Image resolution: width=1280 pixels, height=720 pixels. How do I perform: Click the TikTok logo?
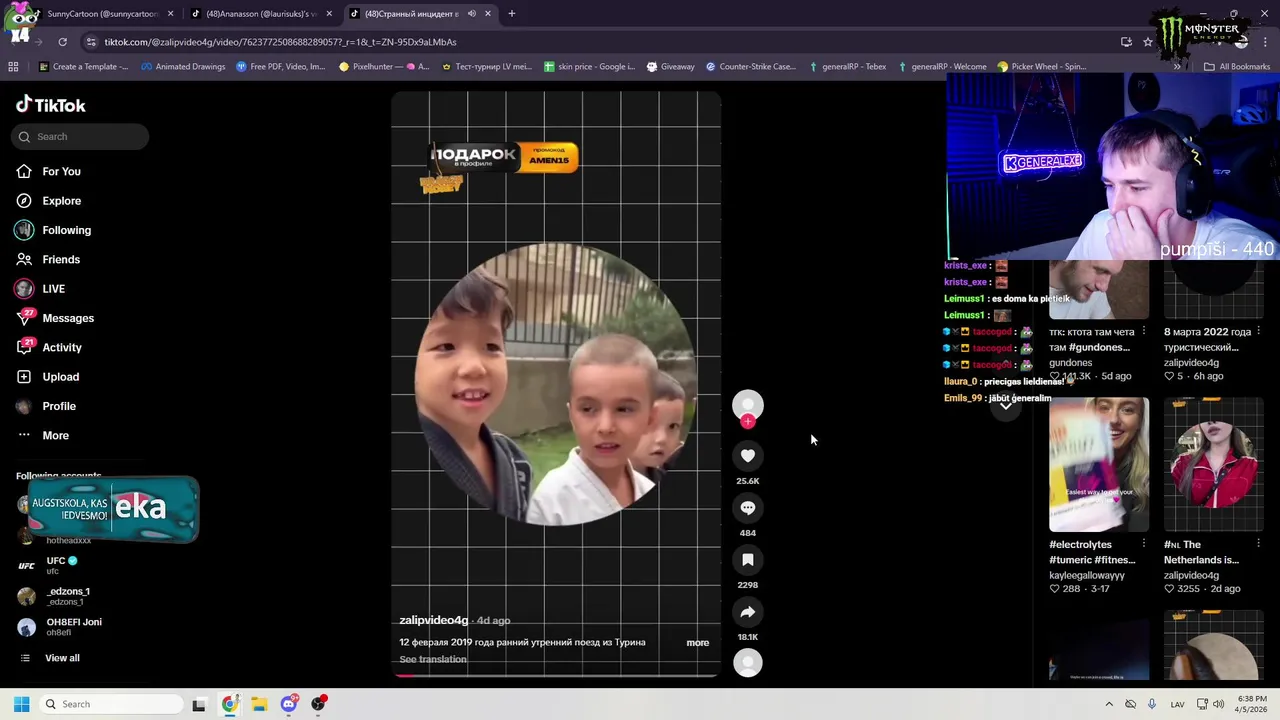[50, 105]
